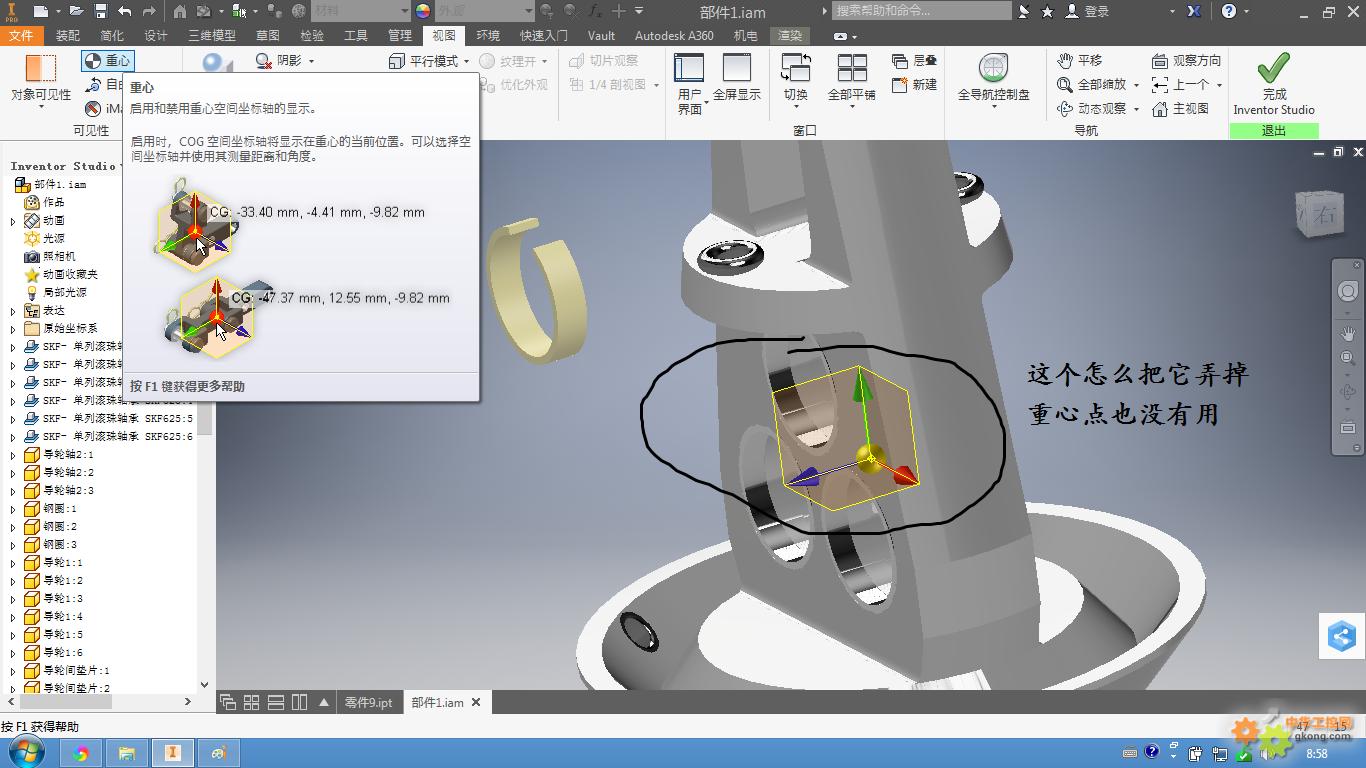Expand the 钢圈:1 tree node
1366x768 pixels.
point(13,508)
